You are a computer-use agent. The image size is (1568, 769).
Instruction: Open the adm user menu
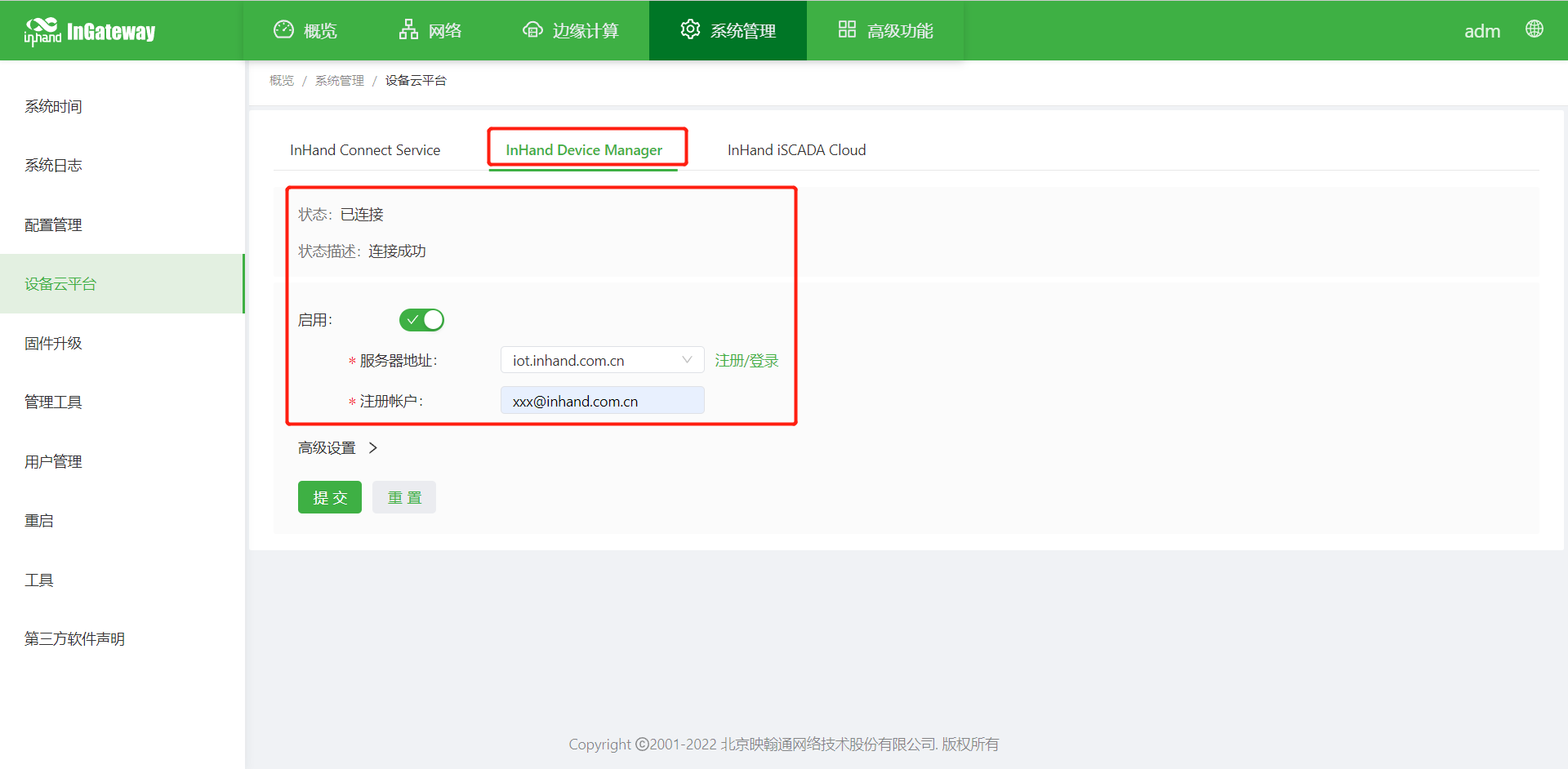[1482, 31]
